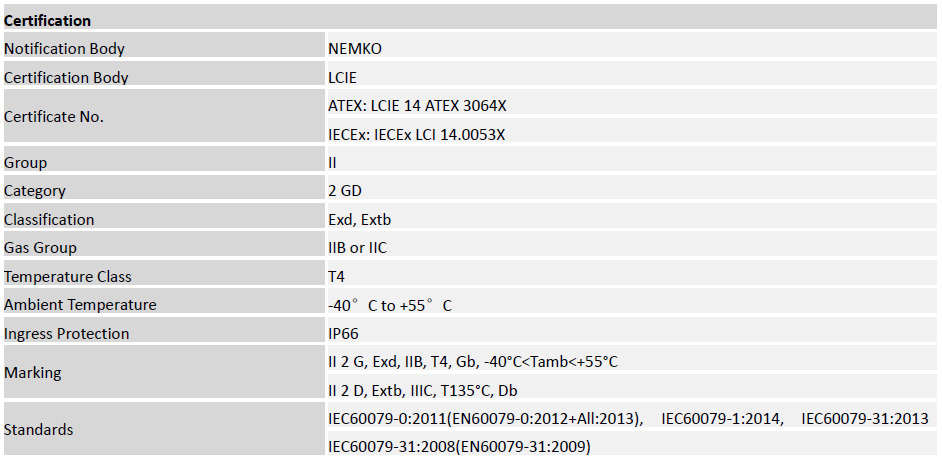Select the Notification Body label cell
This screenshot has width=942, height=457.
click(64, 48)
